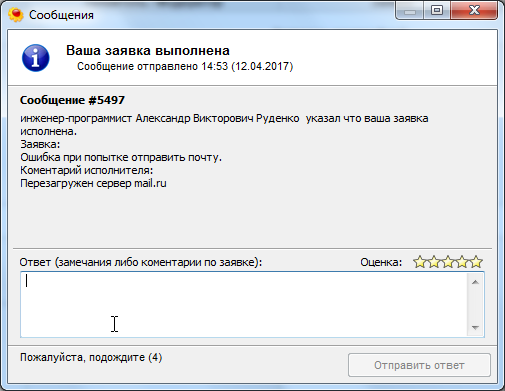Click the 'Ваша заявка выполнена' heading
This screenshot has height=391, width=505.
pyautogui.click(x=148, y=51)
